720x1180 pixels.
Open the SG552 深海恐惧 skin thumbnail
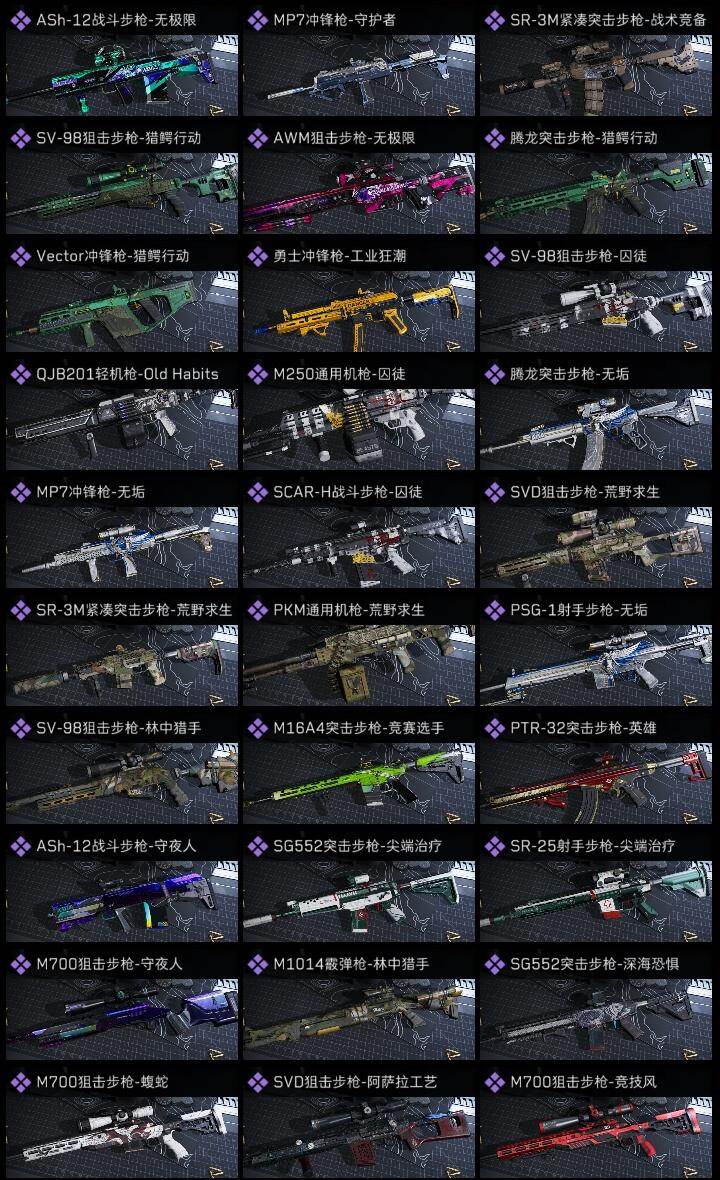click(596, 1020)
